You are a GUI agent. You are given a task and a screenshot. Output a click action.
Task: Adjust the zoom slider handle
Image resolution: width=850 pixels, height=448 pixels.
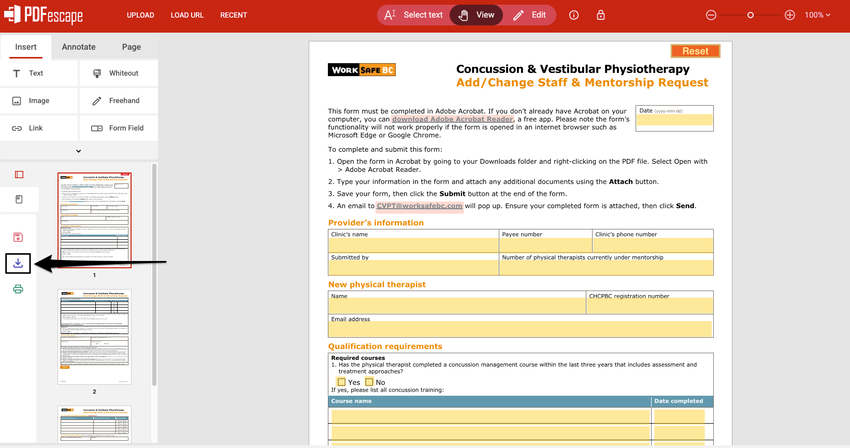[750, 15]
